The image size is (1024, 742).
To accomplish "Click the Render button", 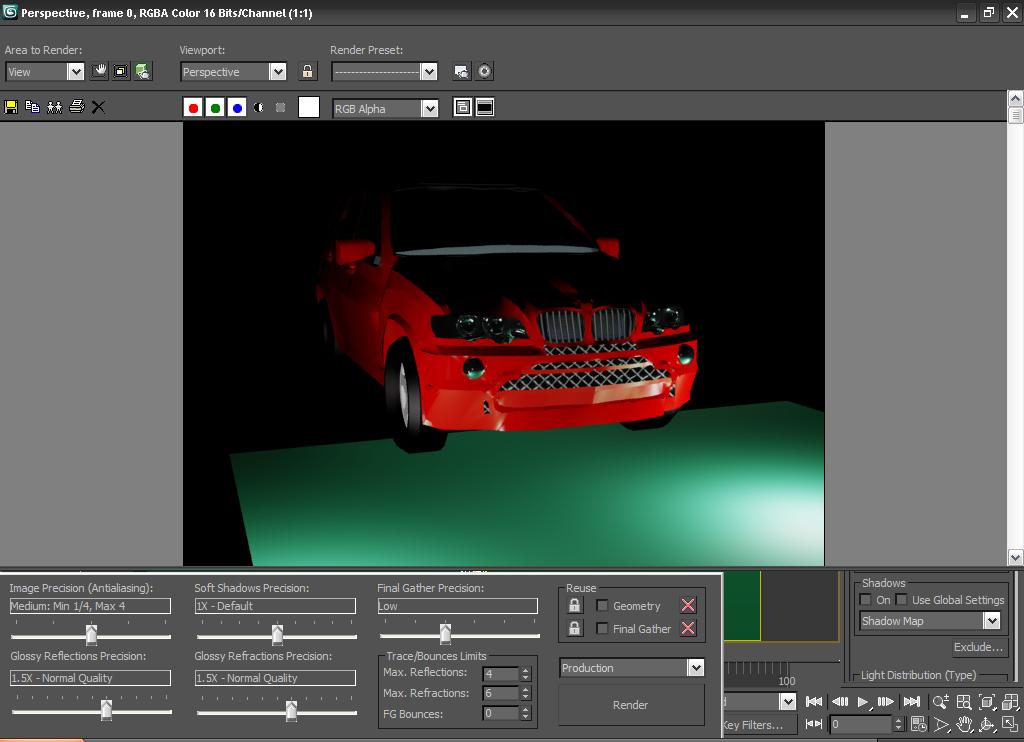I will [x=631, y=705].
